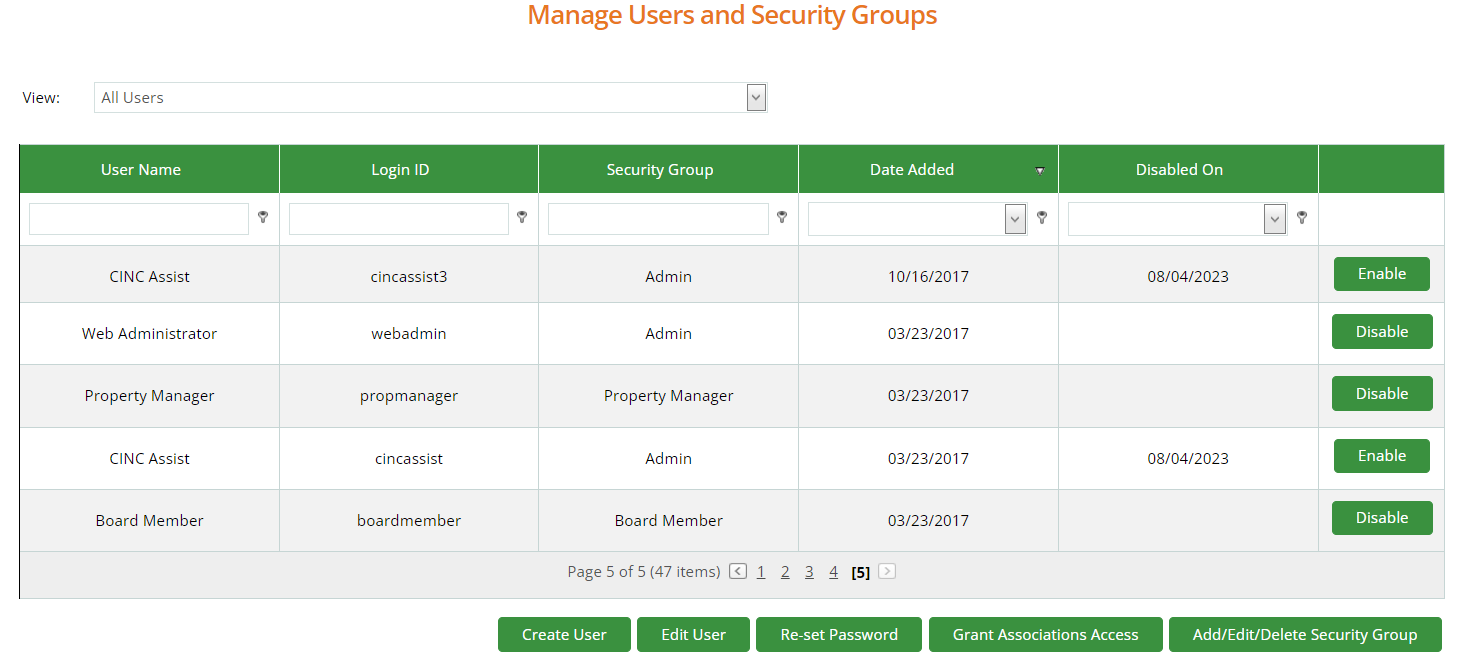Click the cincassist3 login ID cell
Viewport: 1459px width, 668px height.
[409, 276]
